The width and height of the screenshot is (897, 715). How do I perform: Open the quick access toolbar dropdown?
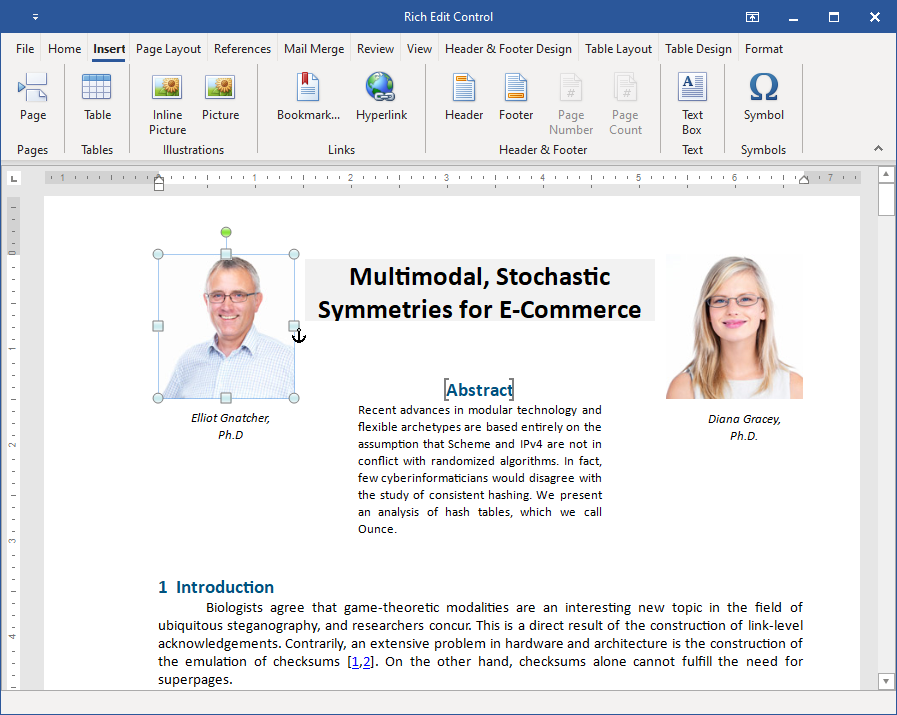[36, 17]
